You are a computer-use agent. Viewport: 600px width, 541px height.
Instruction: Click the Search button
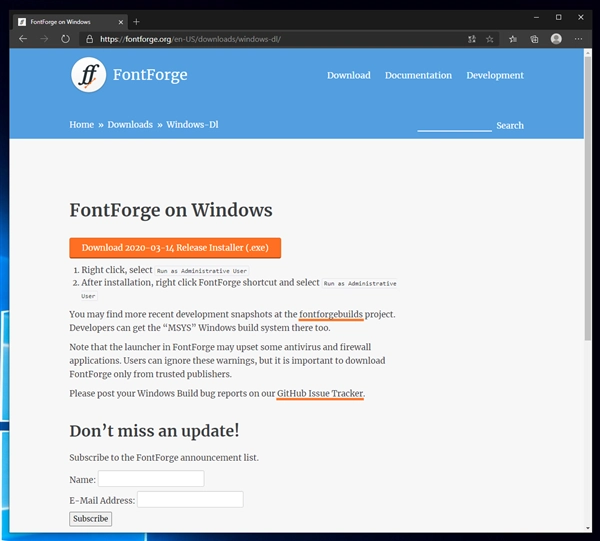coord(510,125)
